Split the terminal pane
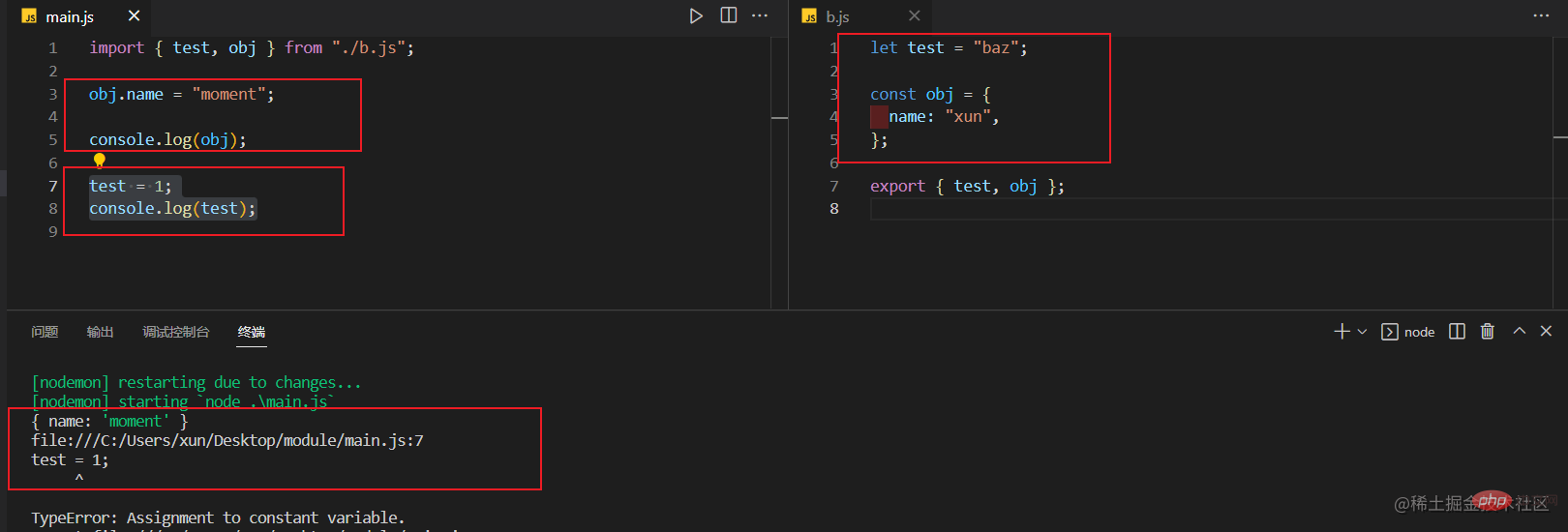Image resolution: width=1568 pixels, height=532 pixels. click(1457, 332)
